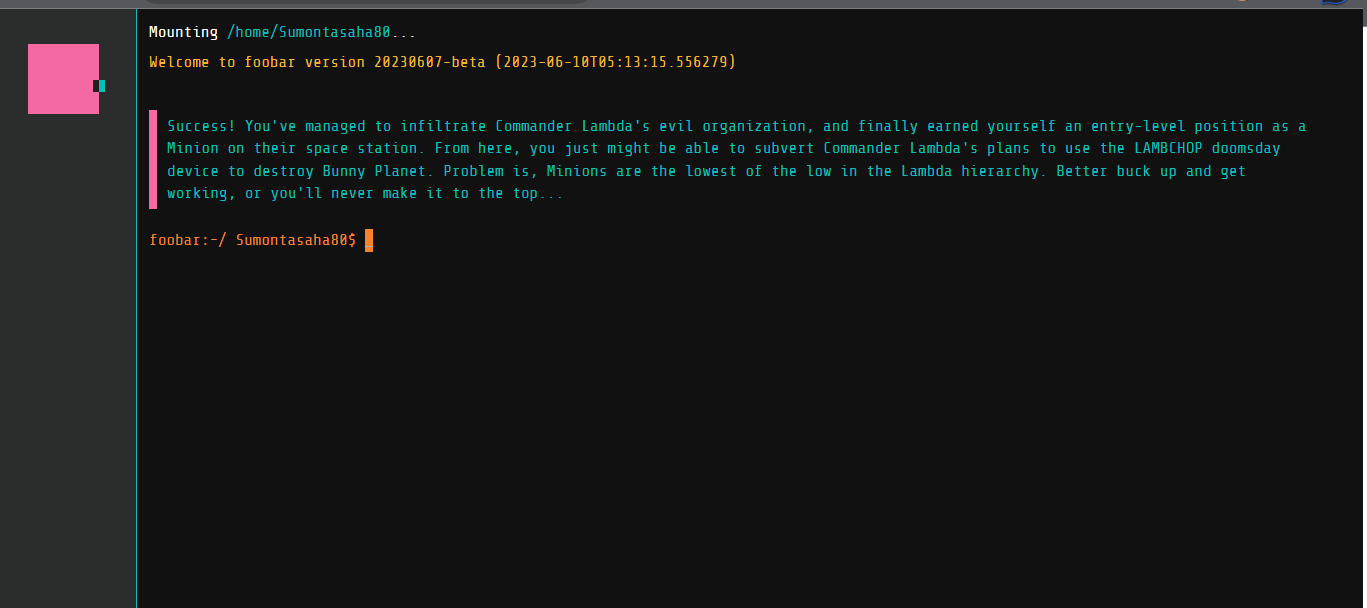1367x608 pixels.
Task: Click the timestamp 2023-06-10T05:13:15.556279
Action: coord(615,62)
